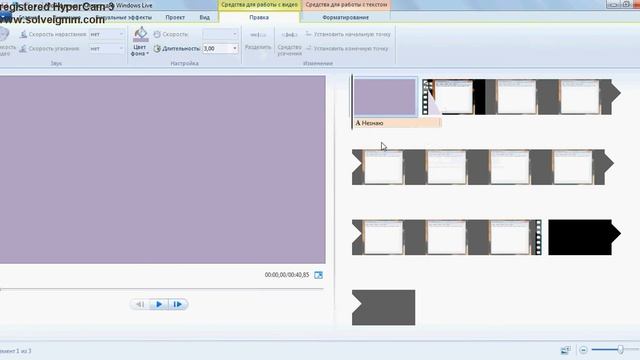Step to the next frame
This screenshot has height=360, width=640.
click(178, 304)
